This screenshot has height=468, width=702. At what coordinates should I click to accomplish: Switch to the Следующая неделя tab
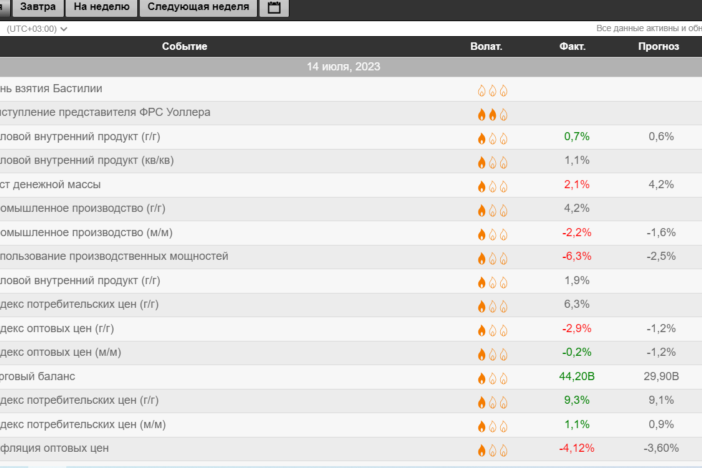[198, 7]
